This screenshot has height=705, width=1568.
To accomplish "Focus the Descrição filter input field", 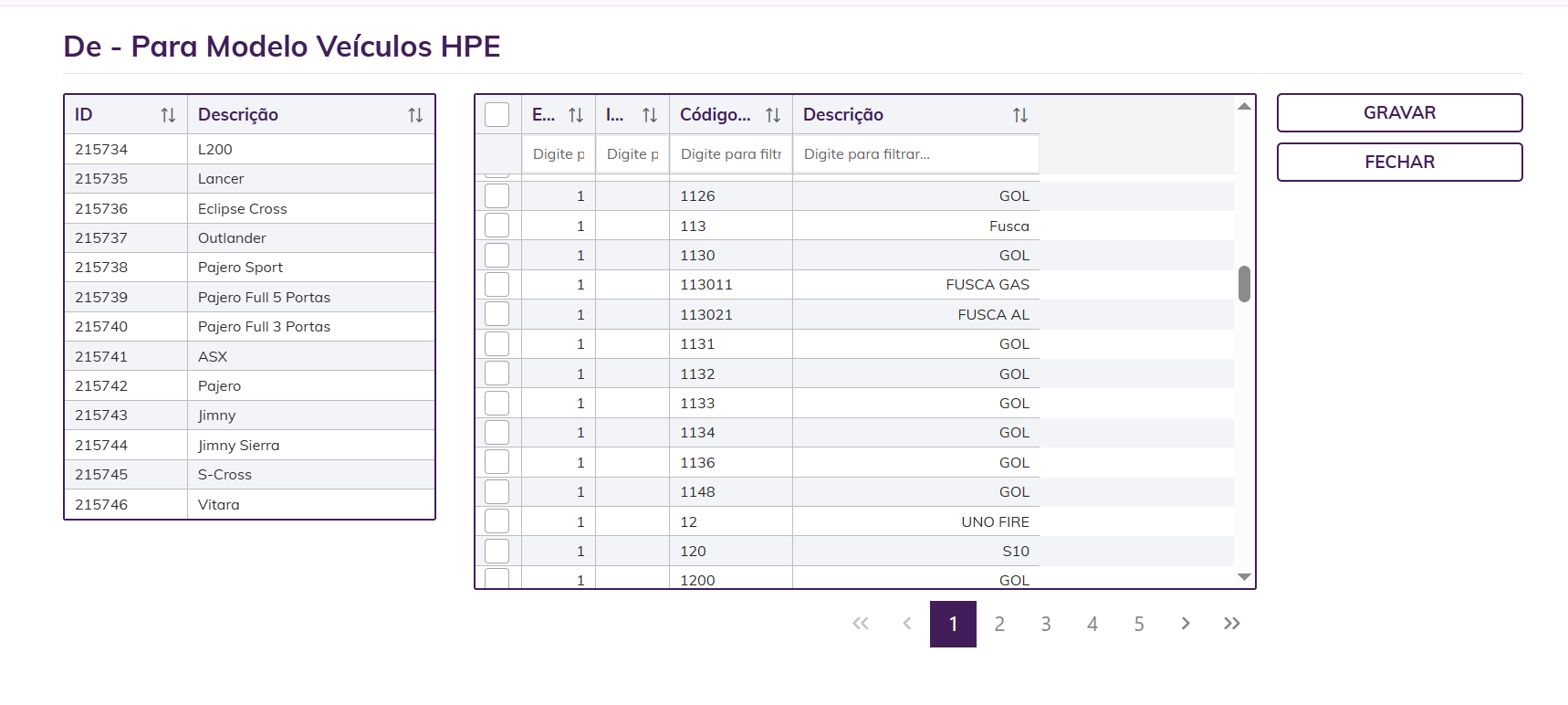I will pos(915,154).
